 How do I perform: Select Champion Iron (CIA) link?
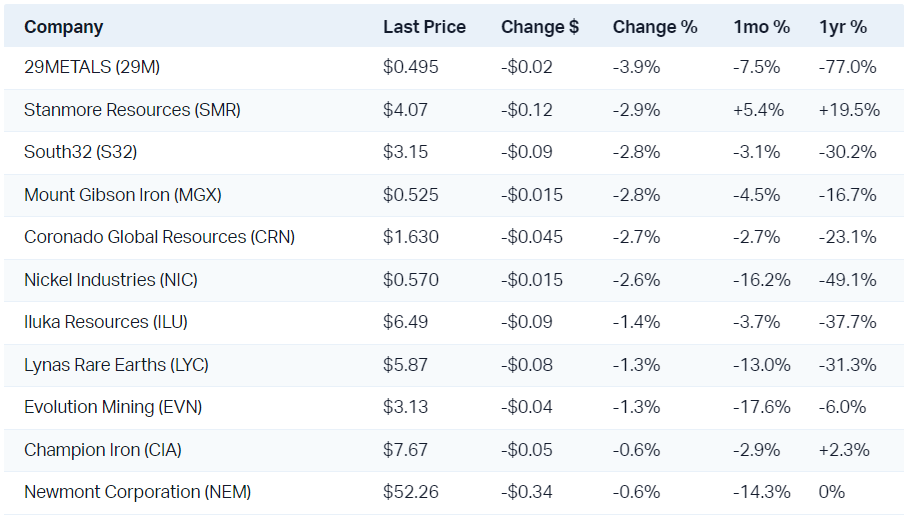tap(102, 450)
